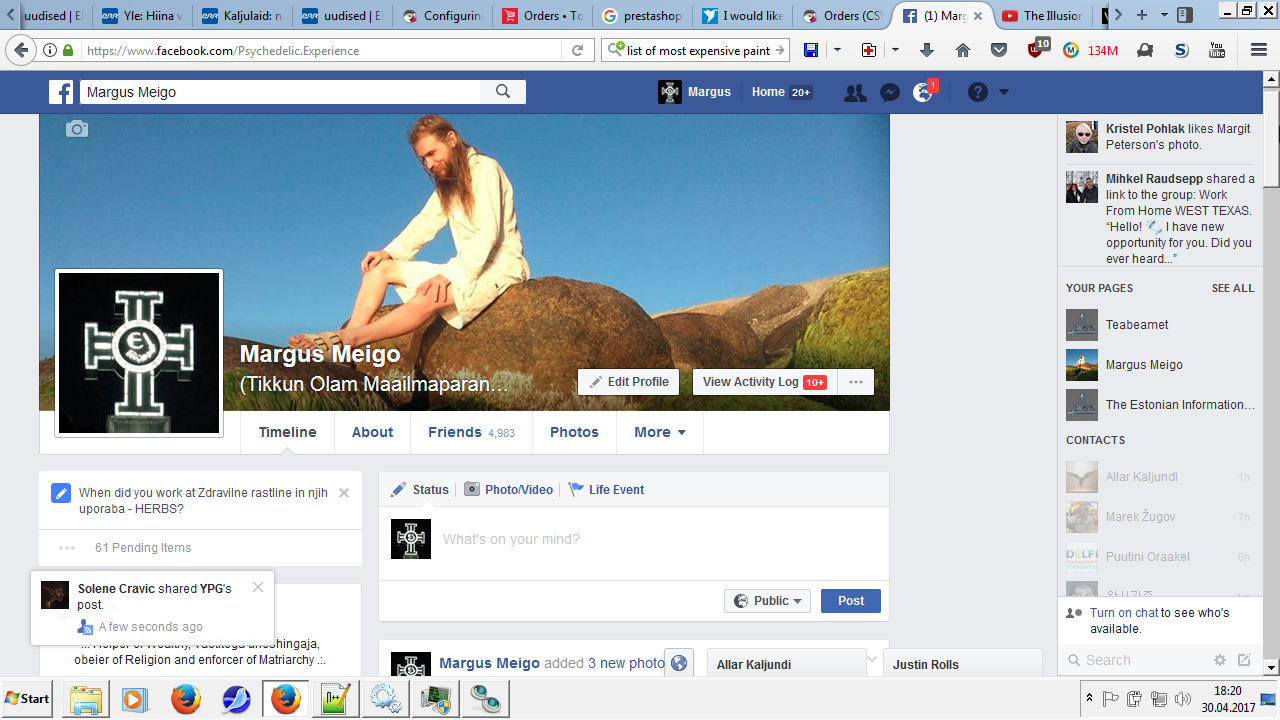Open Windows Explorer from the taskbar
The image size is (1280, 720).
pos(87,698)
